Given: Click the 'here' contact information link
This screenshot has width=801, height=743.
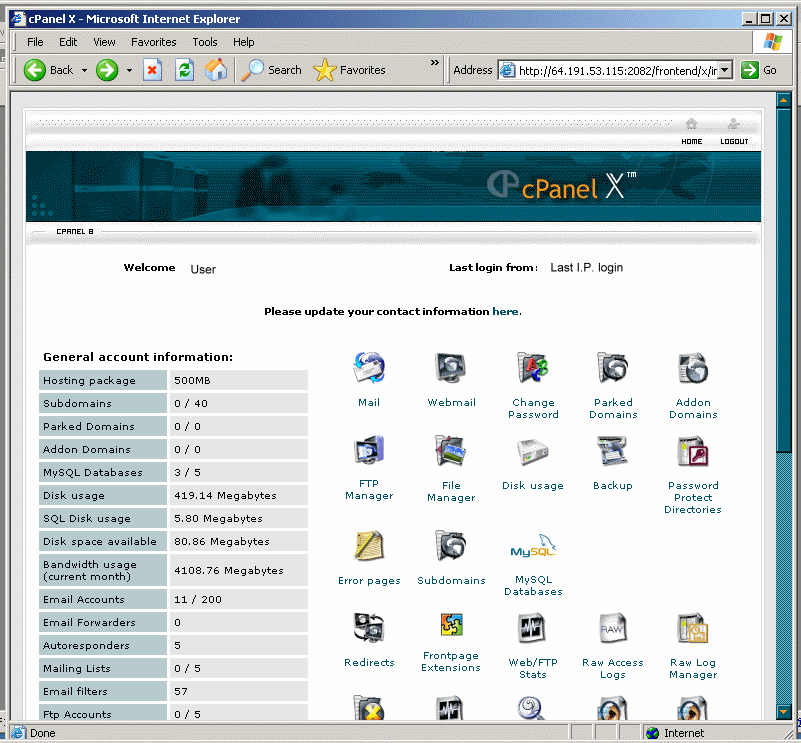Looking at the screenshot, I should pos(505,312).
